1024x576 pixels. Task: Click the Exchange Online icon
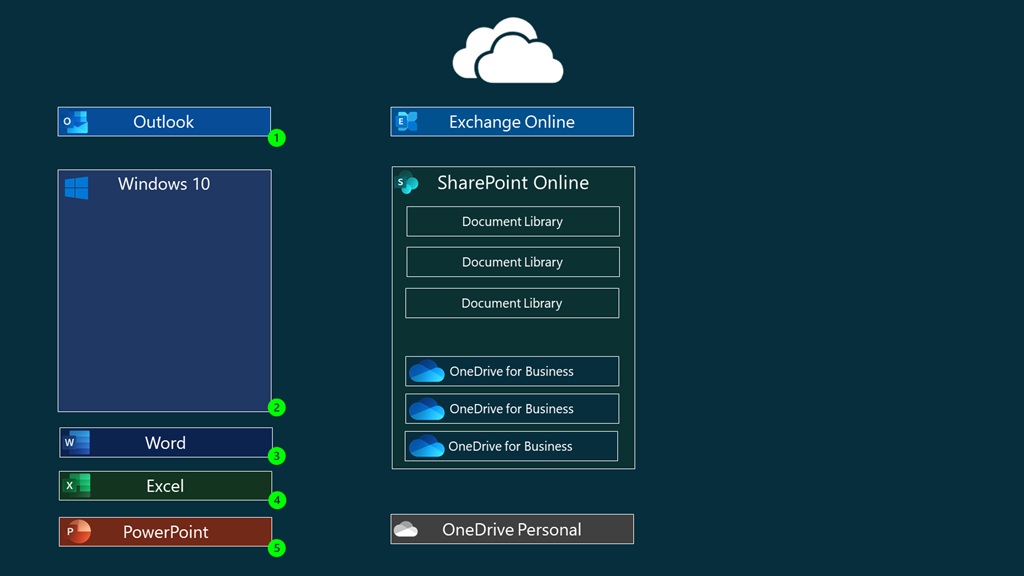point(407,122)
